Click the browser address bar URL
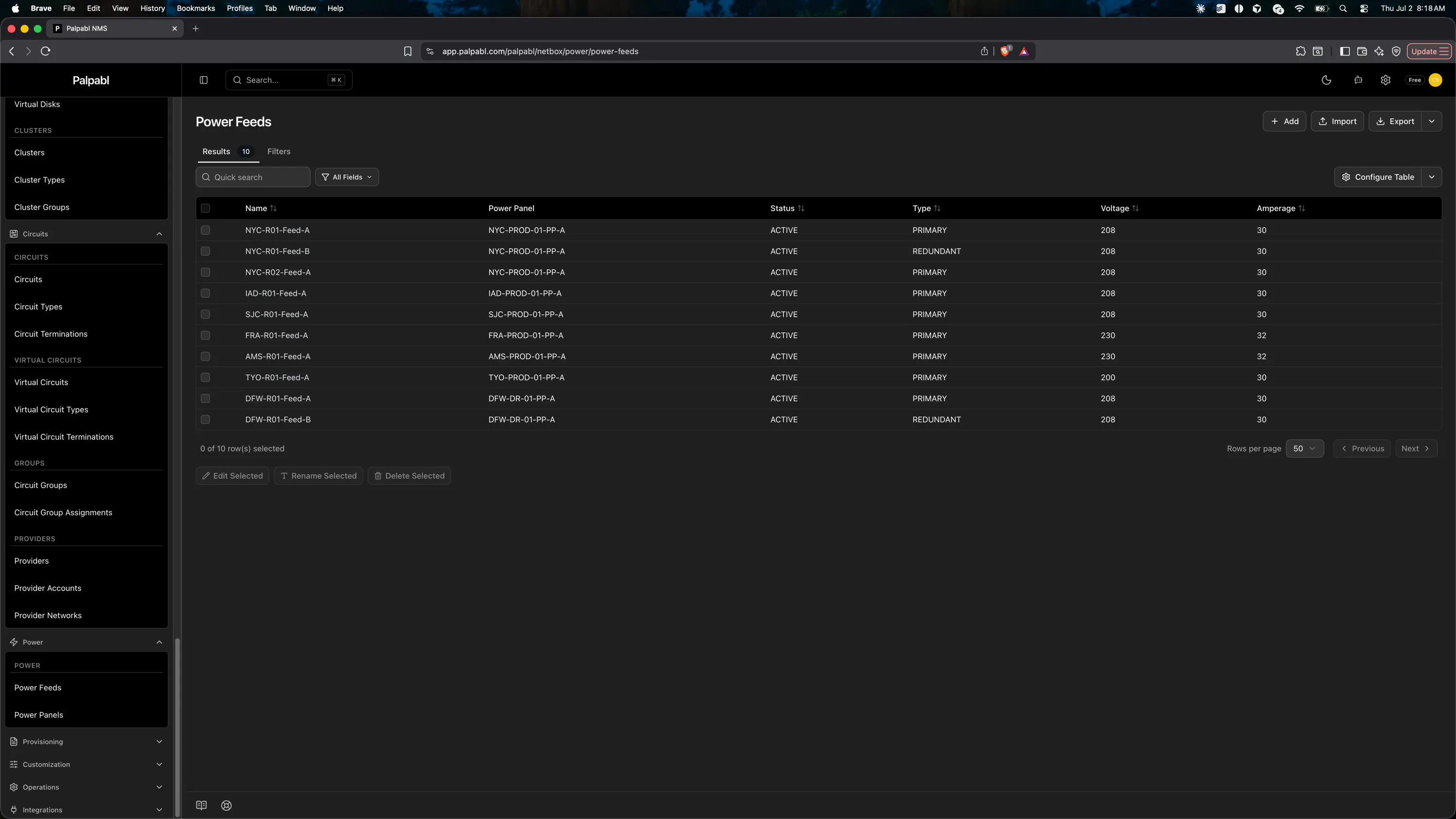Viewport: 1456px width, 819px height. tap(540, 51)
